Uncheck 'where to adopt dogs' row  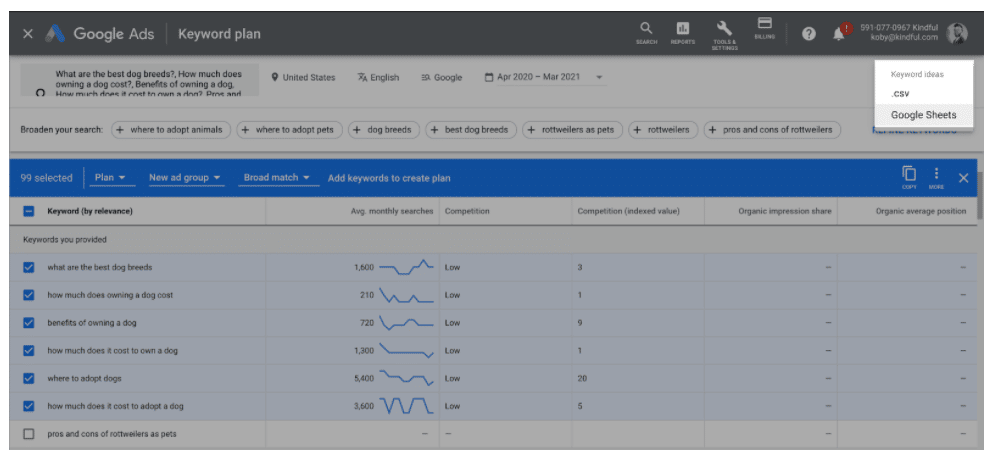pyautogui.click(x=28, y=378)
